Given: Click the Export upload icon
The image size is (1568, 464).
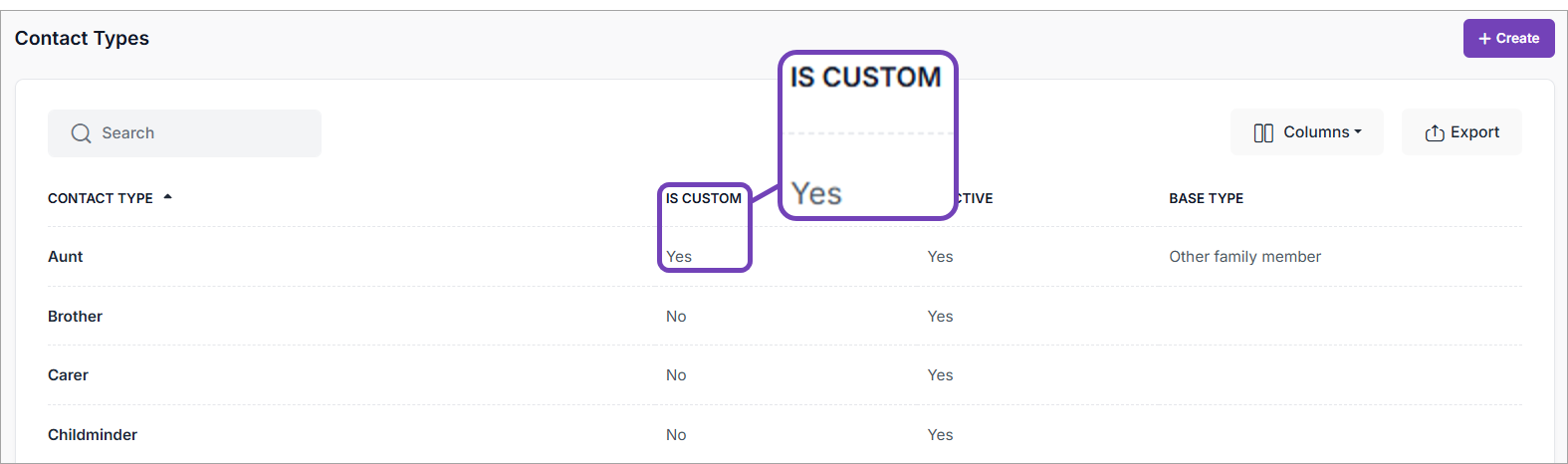Looking at the screenshot, I should click(x=1435, y=133).
